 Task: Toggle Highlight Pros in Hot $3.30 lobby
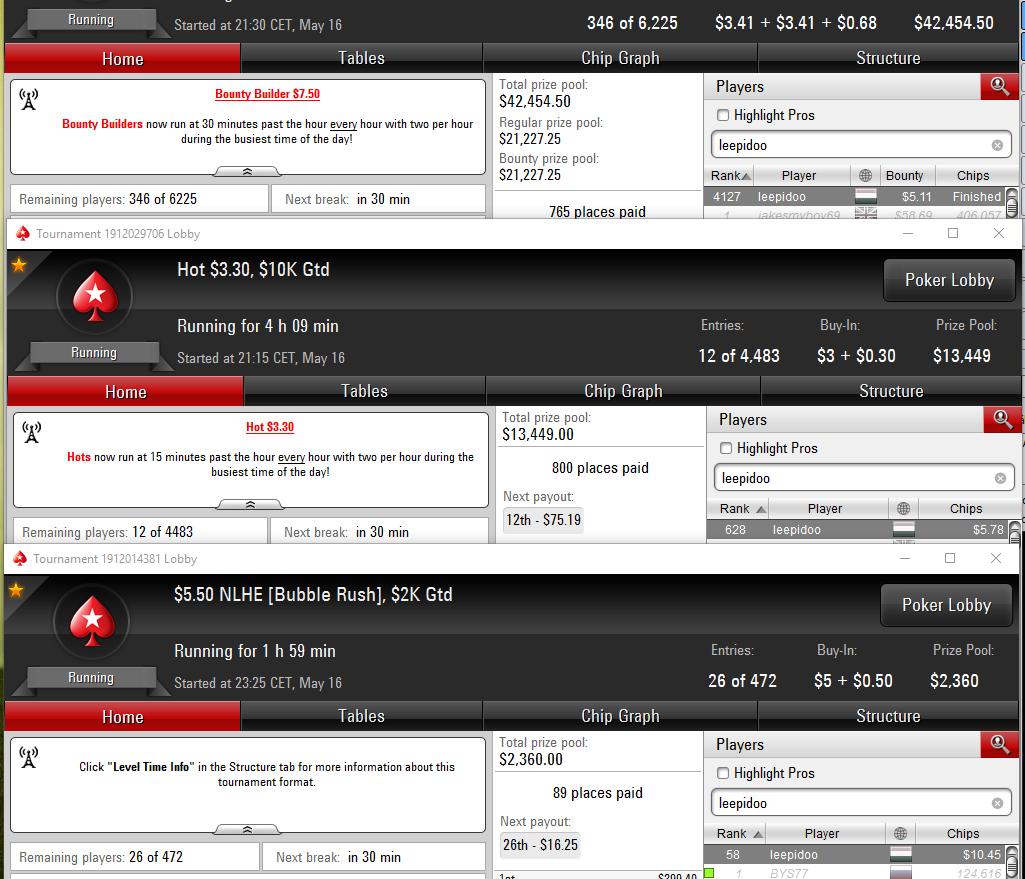pyautogui.click(x=726, y=448)
